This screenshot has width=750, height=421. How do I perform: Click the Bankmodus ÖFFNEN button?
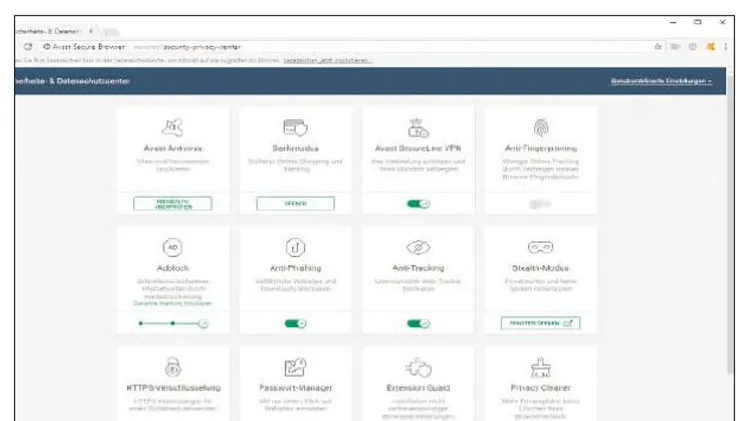pyautogui.click(x=295, y=203)
